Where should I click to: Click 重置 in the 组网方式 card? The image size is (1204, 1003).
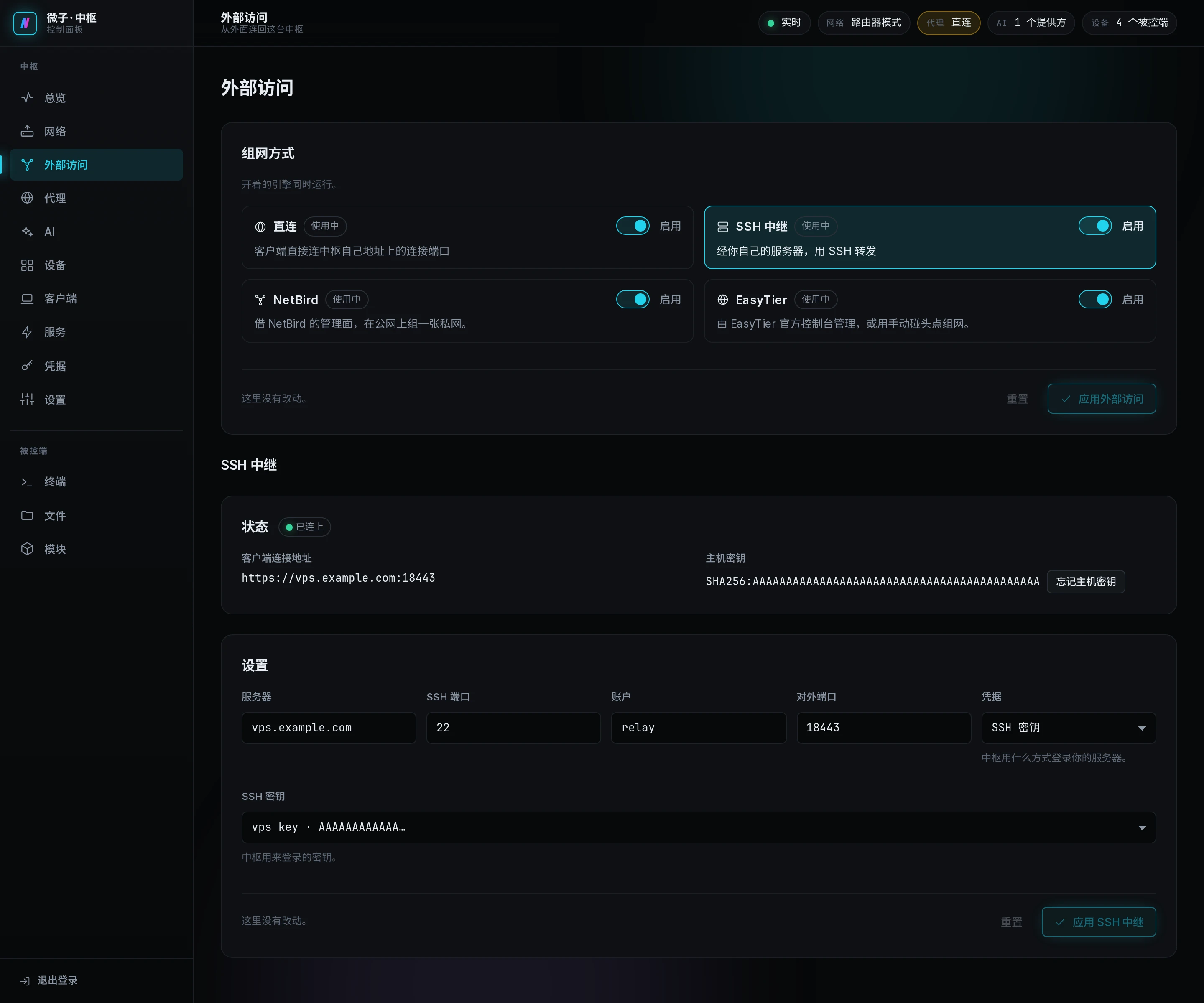click(x=1017, y=399)
